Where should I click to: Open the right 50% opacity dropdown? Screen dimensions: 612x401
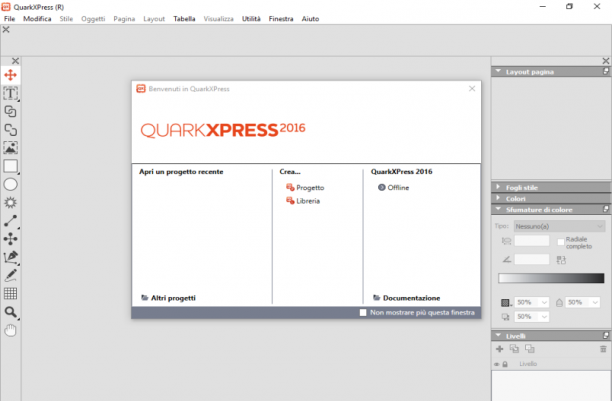[582, 302]
